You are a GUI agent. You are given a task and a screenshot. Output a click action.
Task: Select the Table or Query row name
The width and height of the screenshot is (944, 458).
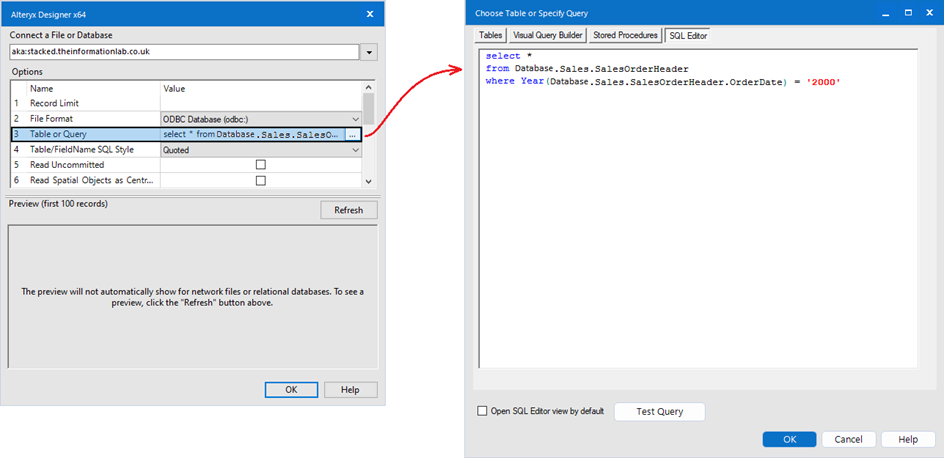58,135
